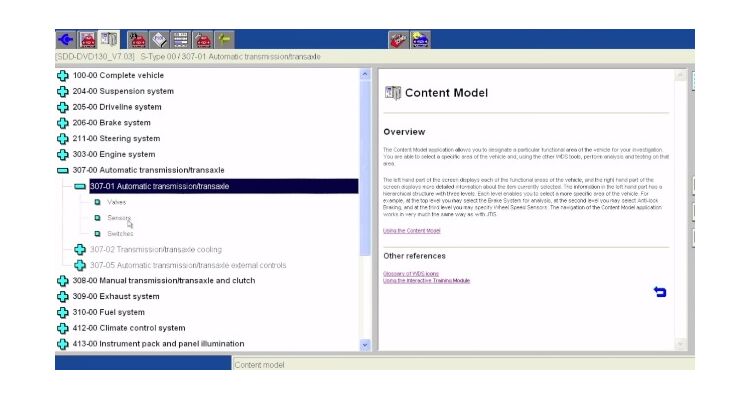Collapse the 307-00 Automatic transmission/transaxle node
Image resolution: width=750 pixels, height=400 pixels.
pos(63,171)
